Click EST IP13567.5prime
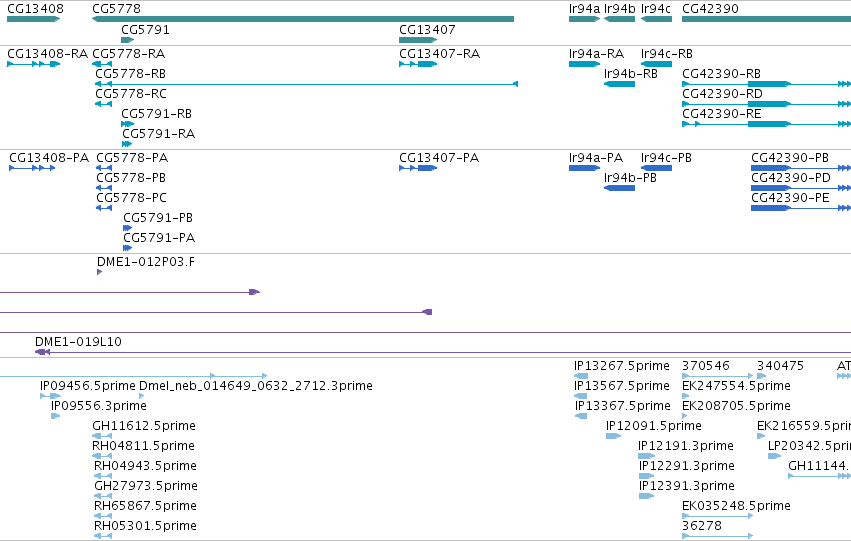The height and width of the screenshot is (541, 851). [621, 386]
